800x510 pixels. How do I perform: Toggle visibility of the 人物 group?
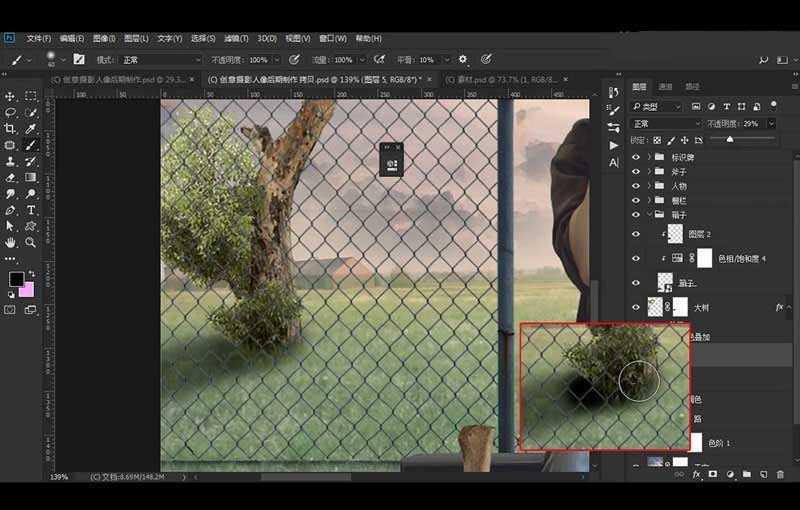pyautogui.click(x=636, y=186)
